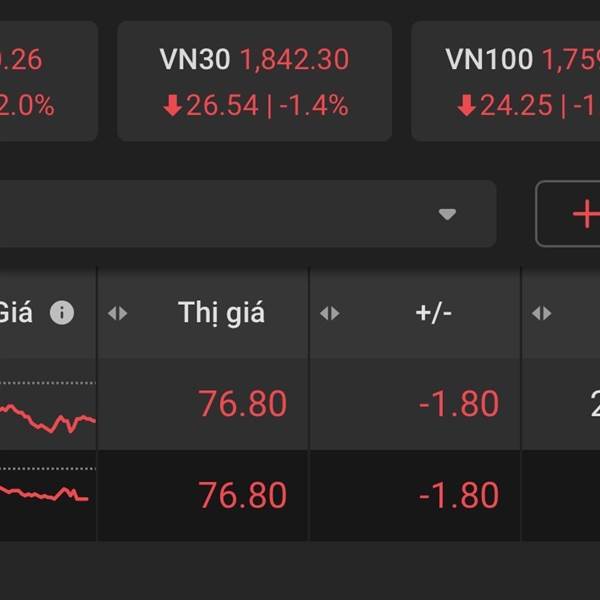Screen dimensions: 600x600
Task: Select the Thị giá column header
Action: (221, 313)
